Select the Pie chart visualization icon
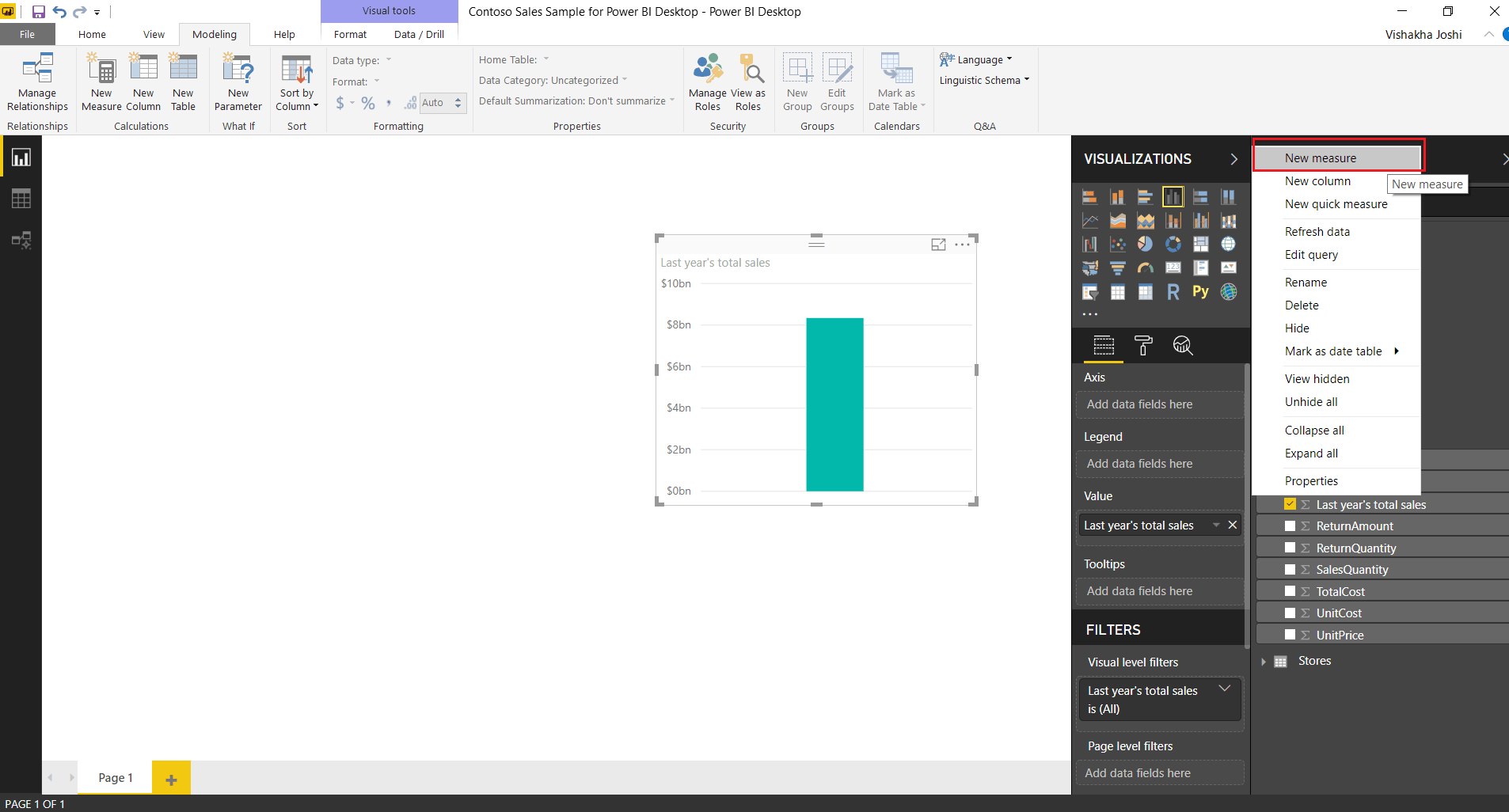 pos(1146,244)
